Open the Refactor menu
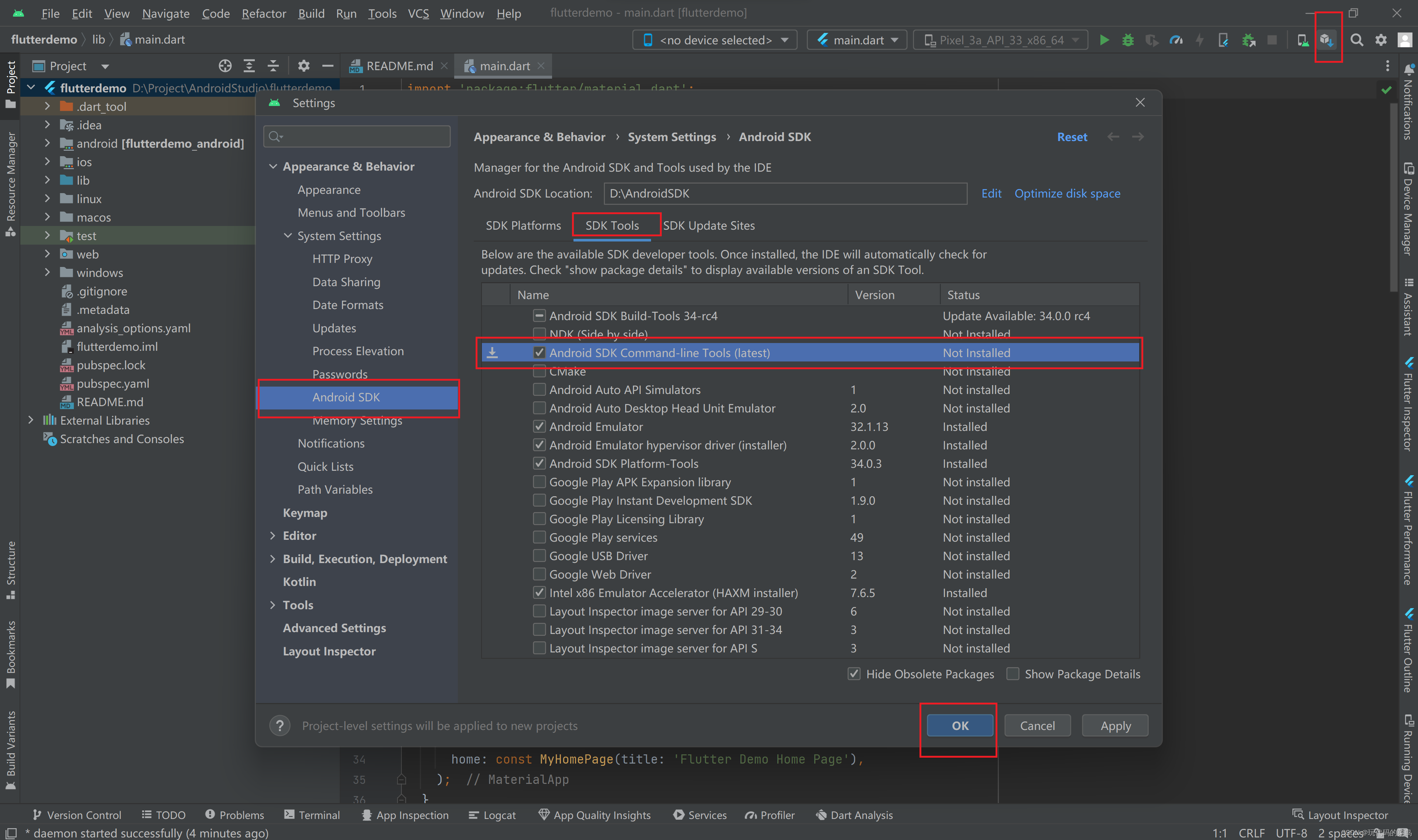Screen dimensions: 1418x840 (x=263, y=13)
